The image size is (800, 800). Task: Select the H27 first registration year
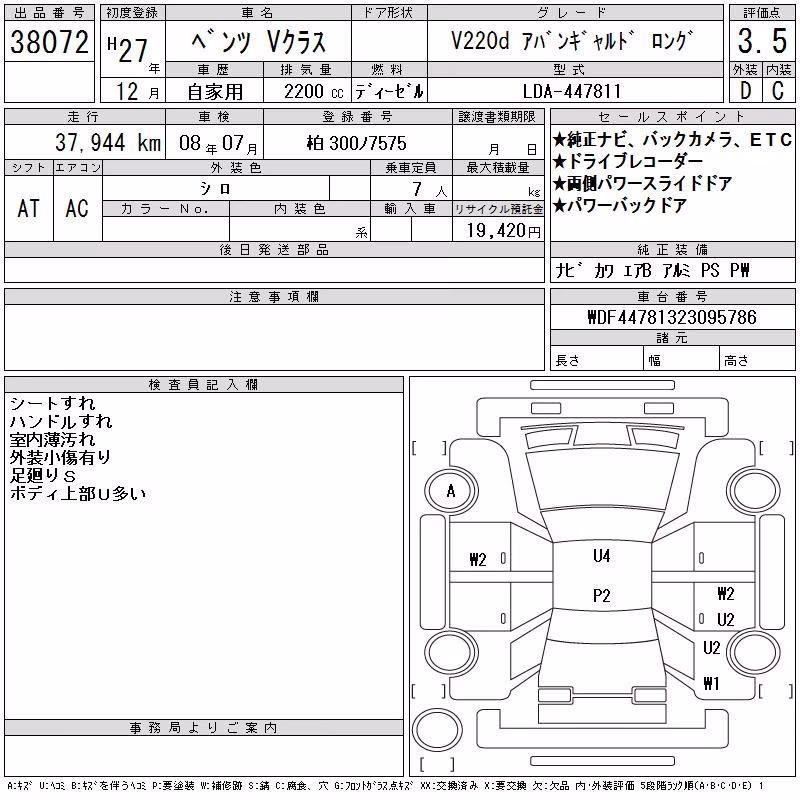129,50
